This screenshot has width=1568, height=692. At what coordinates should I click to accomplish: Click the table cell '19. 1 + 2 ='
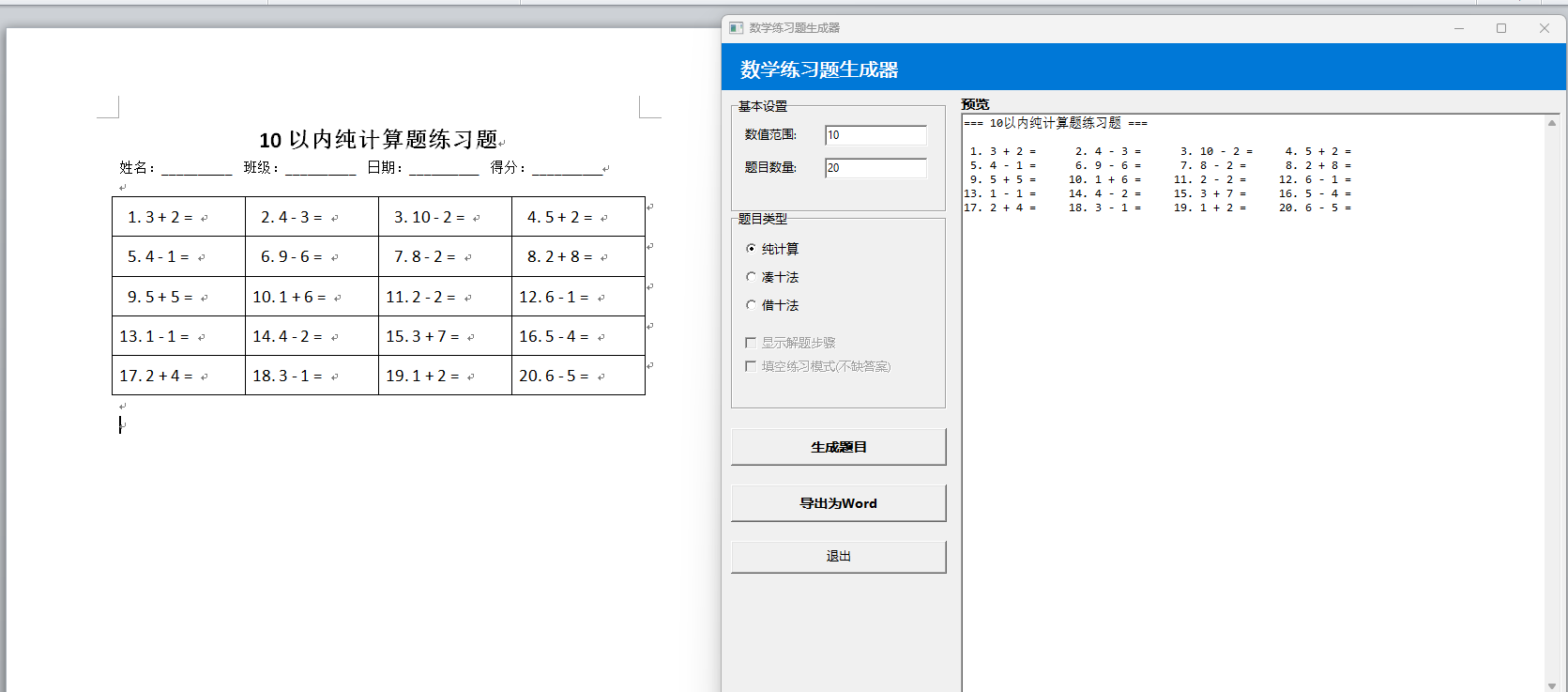coord(445,376)
